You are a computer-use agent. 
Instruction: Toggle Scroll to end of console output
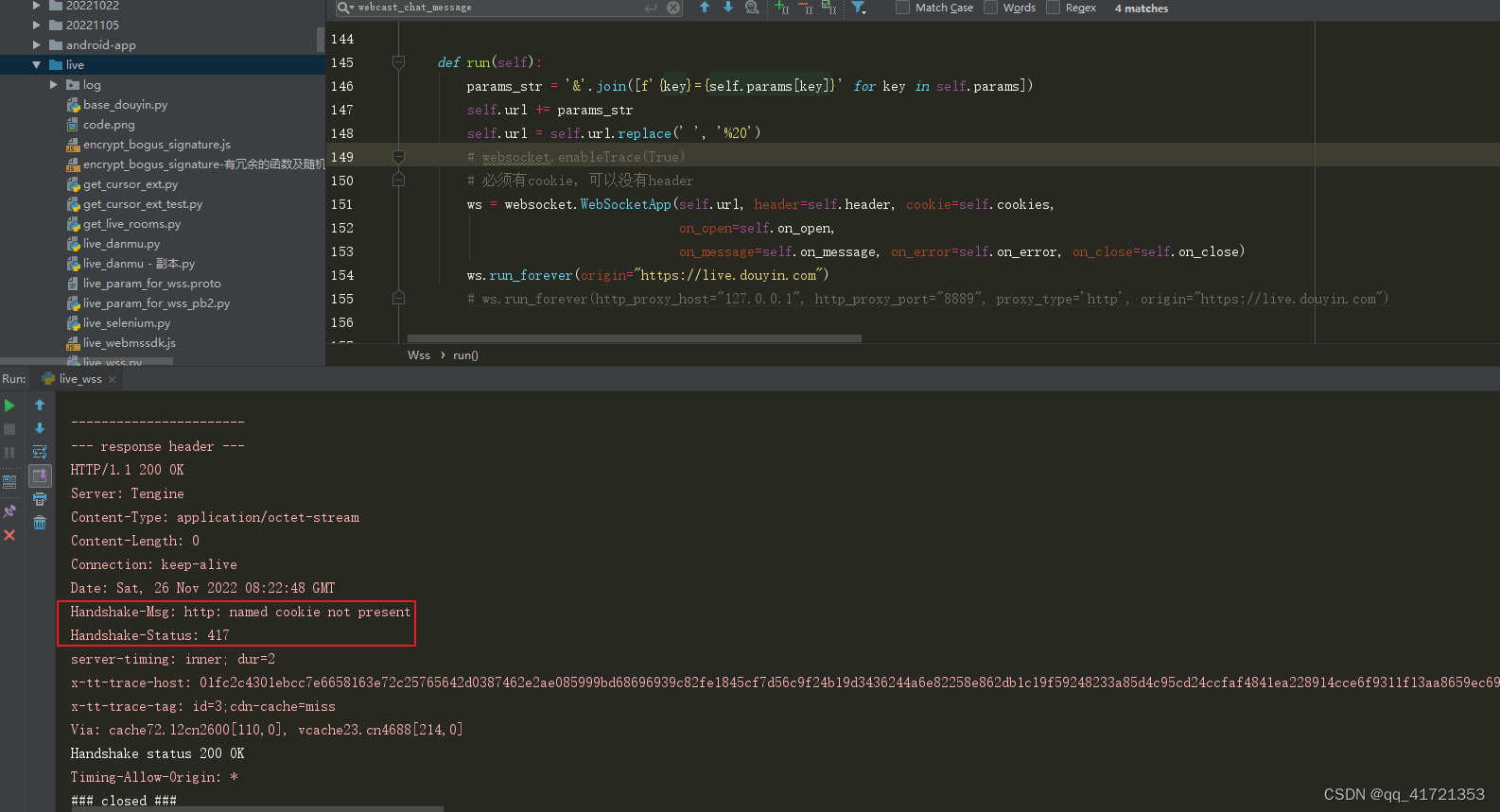pos(40,475)
